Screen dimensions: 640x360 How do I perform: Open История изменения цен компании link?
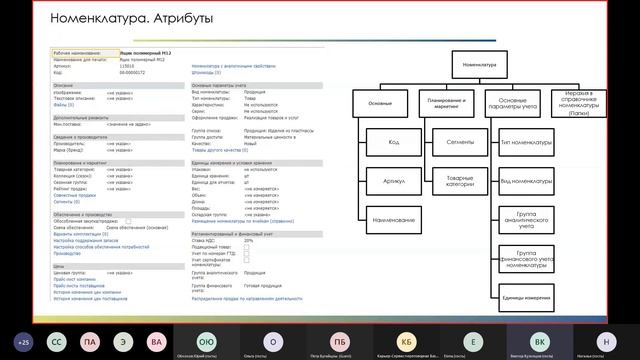click(87, 292)
